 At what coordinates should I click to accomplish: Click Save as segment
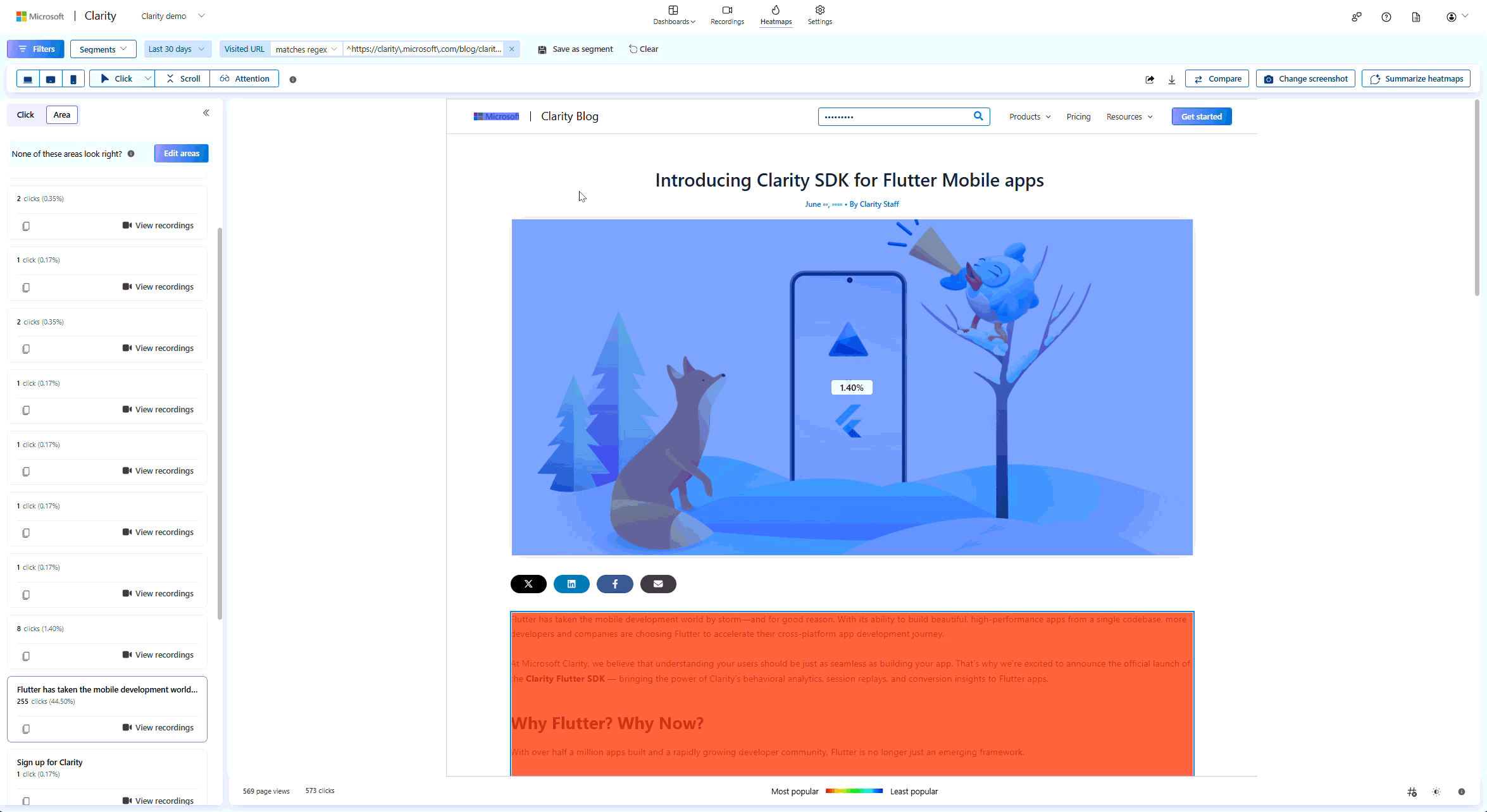click(575, 49)
